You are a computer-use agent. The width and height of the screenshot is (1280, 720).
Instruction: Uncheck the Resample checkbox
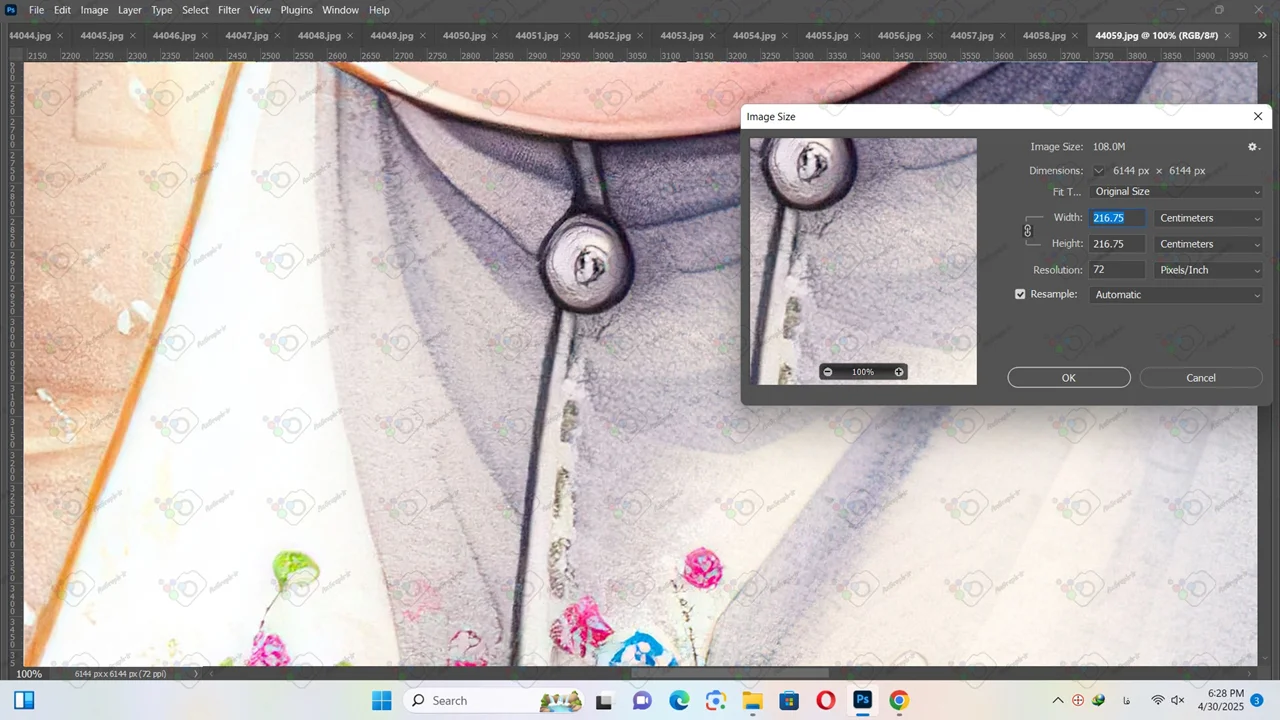point(1020,295)
